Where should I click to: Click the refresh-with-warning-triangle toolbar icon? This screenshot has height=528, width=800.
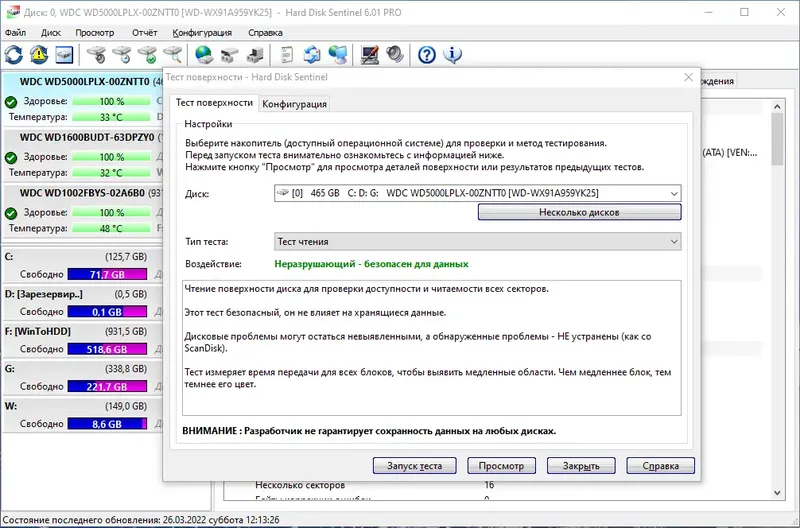point(39,55)
